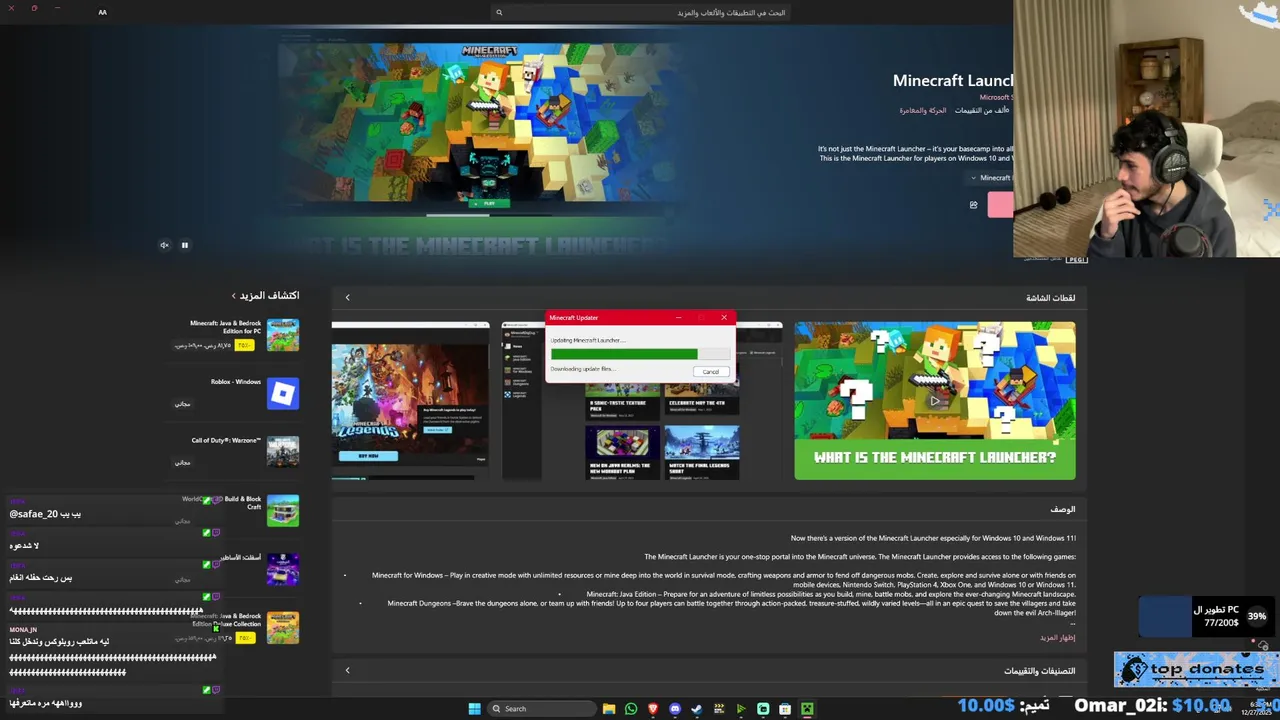Click Show more link under description
Image resolution: width=1280 pixels, height=720 pixels.
click(1058, 637)
